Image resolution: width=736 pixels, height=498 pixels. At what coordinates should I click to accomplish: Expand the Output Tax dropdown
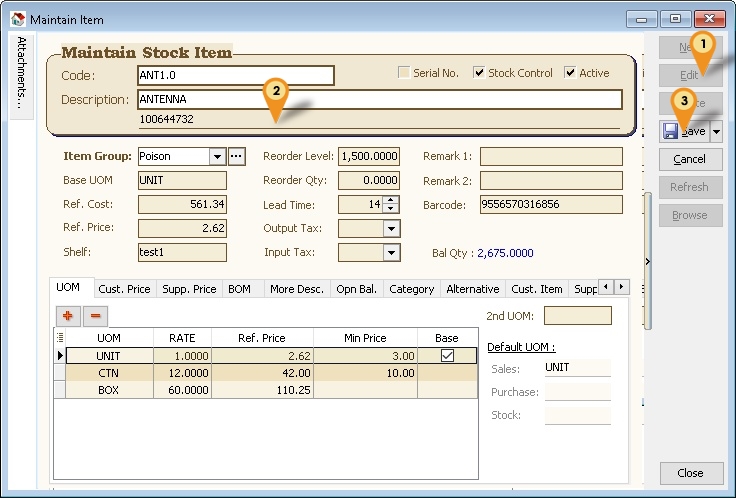click(391, 229)
